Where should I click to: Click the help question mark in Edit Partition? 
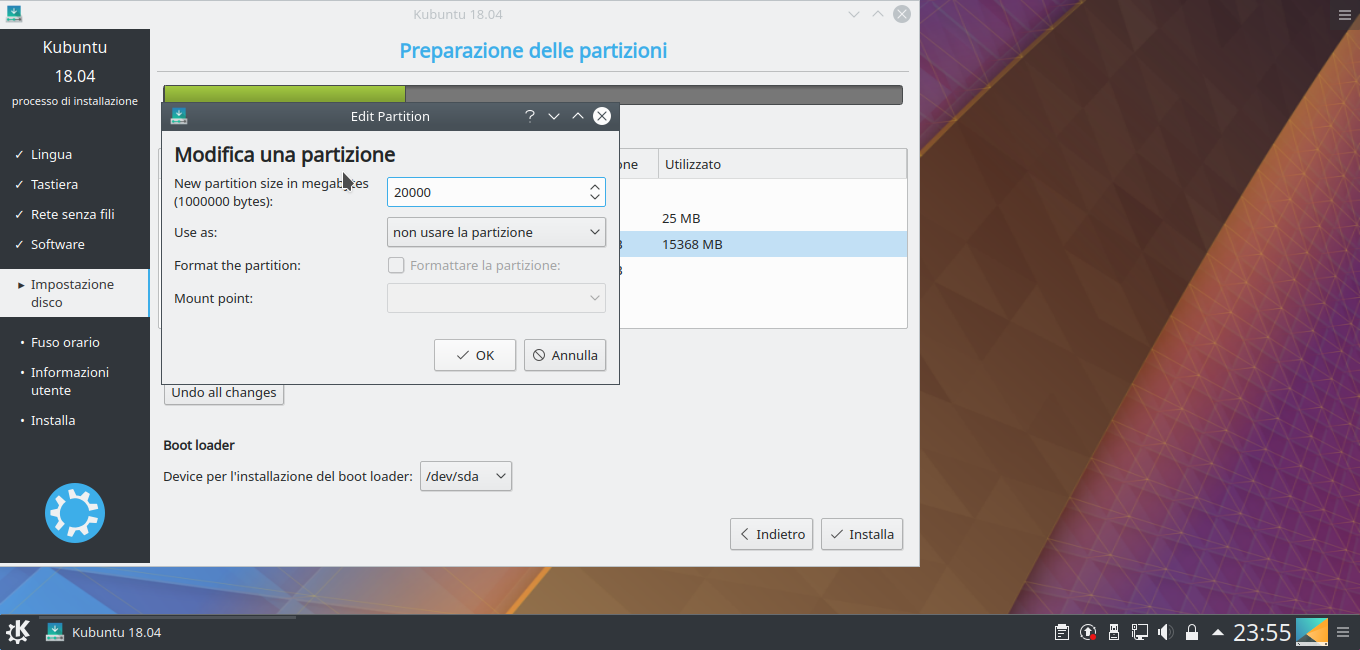tap(530, 116)
